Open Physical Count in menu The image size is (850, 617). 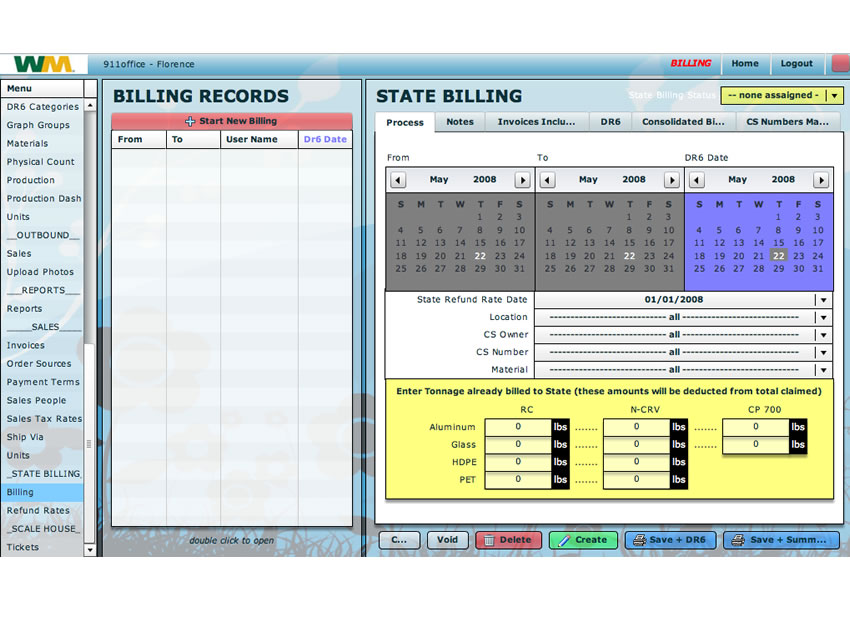(x=42, y=162)
